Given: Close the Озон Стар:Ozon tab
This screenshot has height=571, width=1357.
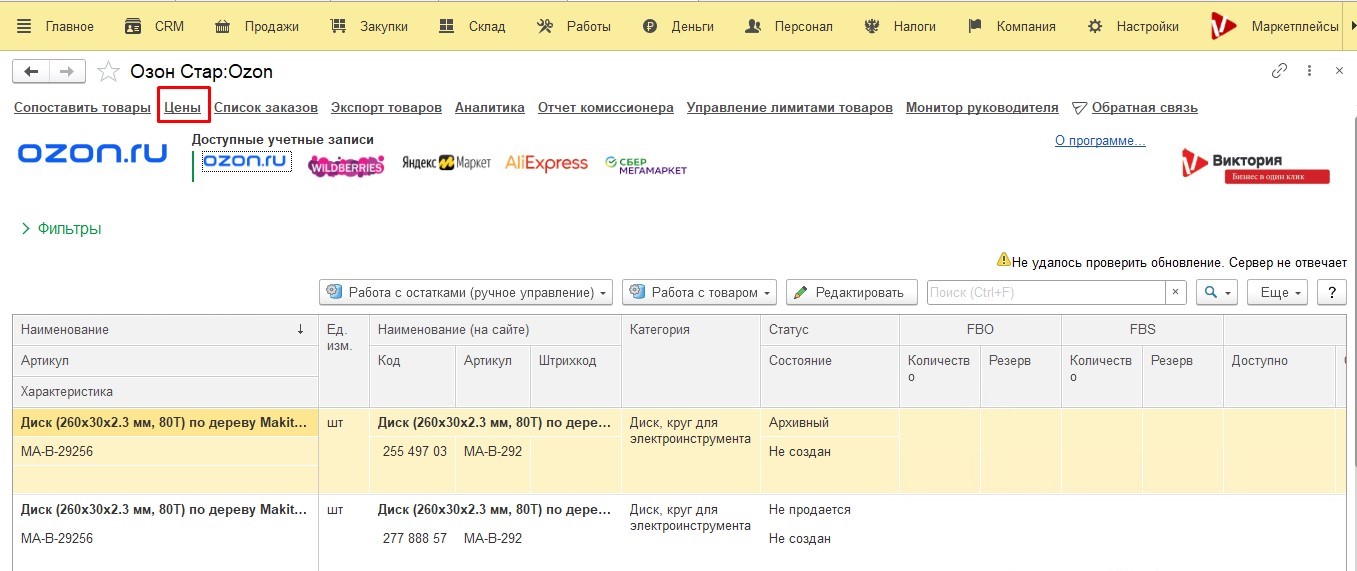Looking at the screenshot, I should pyautogui.click(x=1339, y=71).
